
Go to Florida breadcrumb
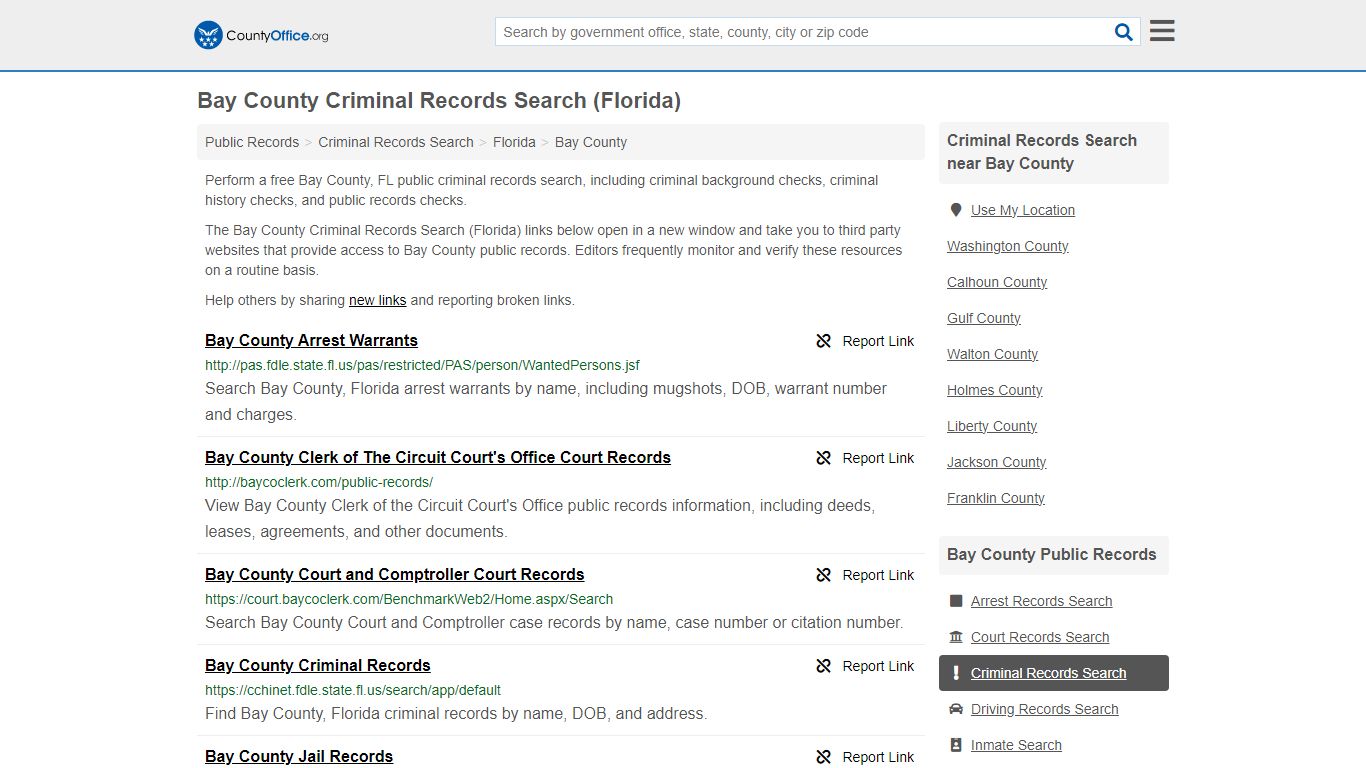point(514,142)
